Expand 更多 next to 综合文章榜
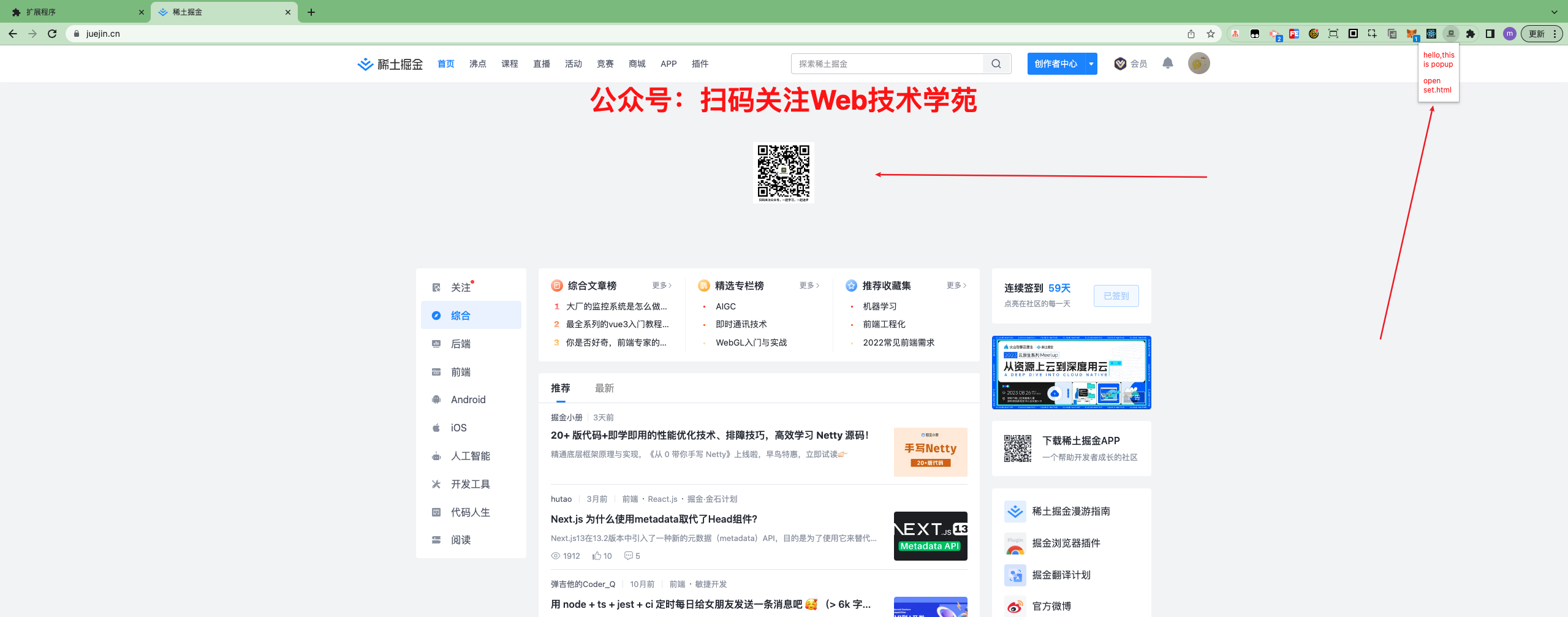 (661, 286)
